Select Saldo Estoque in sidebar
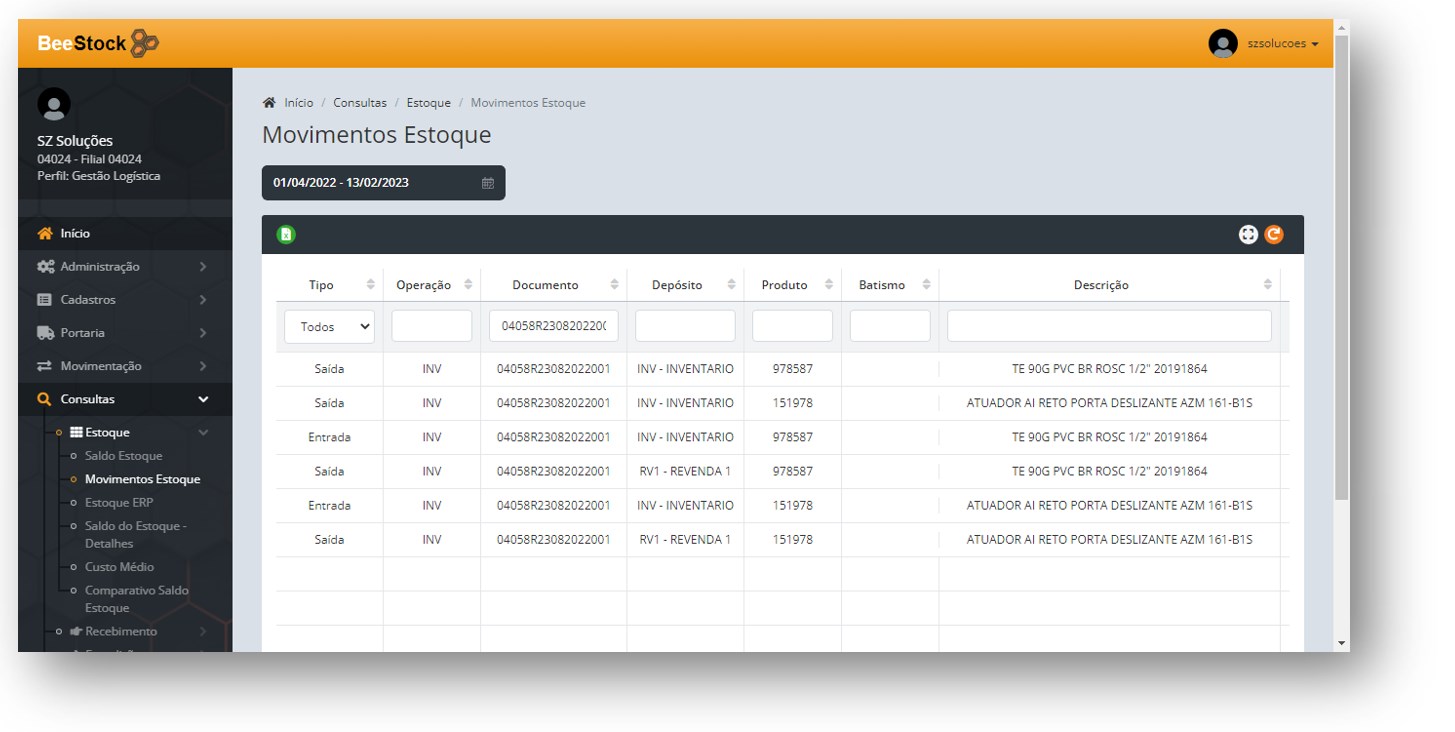The image size is (1455, 732). tap(123, 456)
